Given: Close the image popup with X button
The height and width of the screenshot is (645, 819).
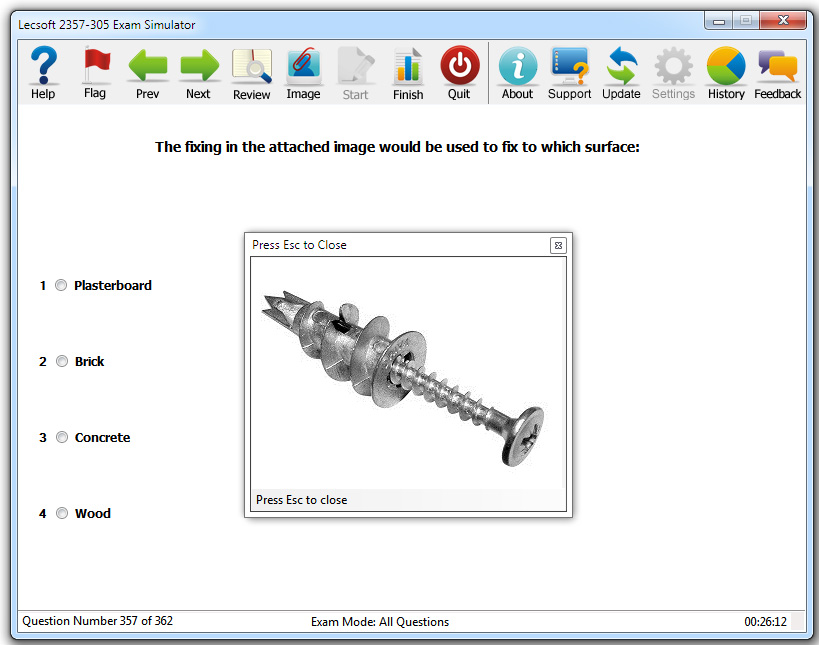Looking at the screenshot, I should [x=558, y=245].
